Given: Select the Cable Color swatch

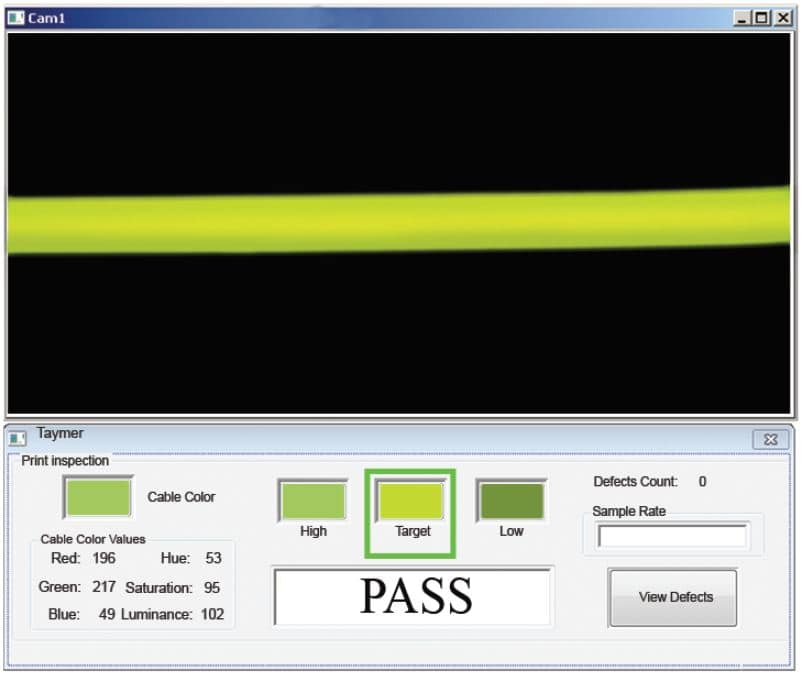Looking at the screenshot, I should pos(98,497).
